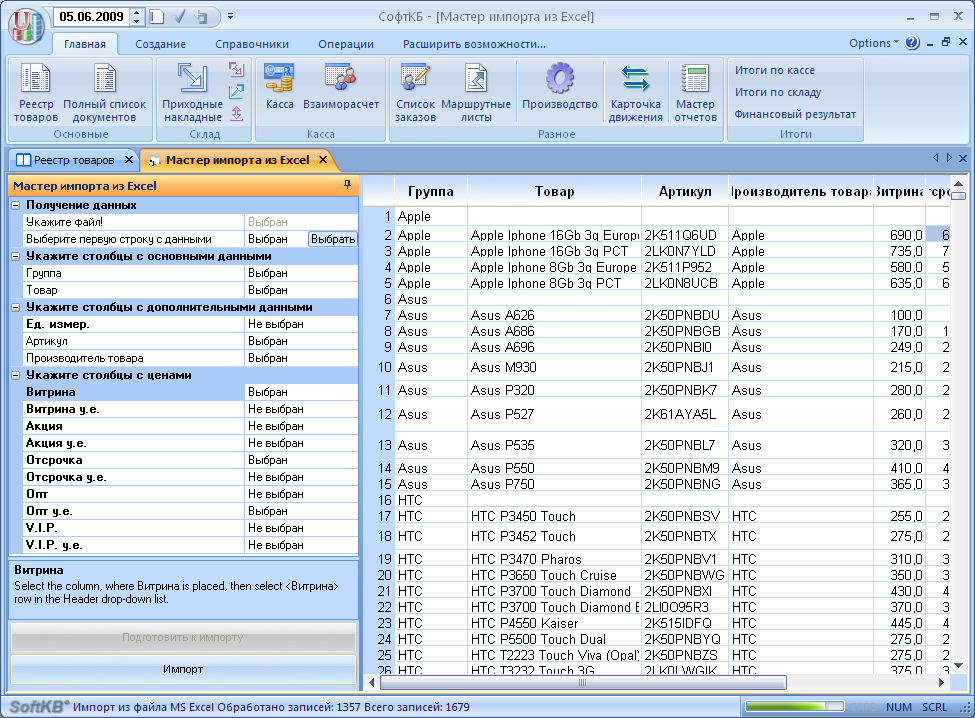Open Производство gear button
Screen dimensions: 975x718
[x=560, y=86]
